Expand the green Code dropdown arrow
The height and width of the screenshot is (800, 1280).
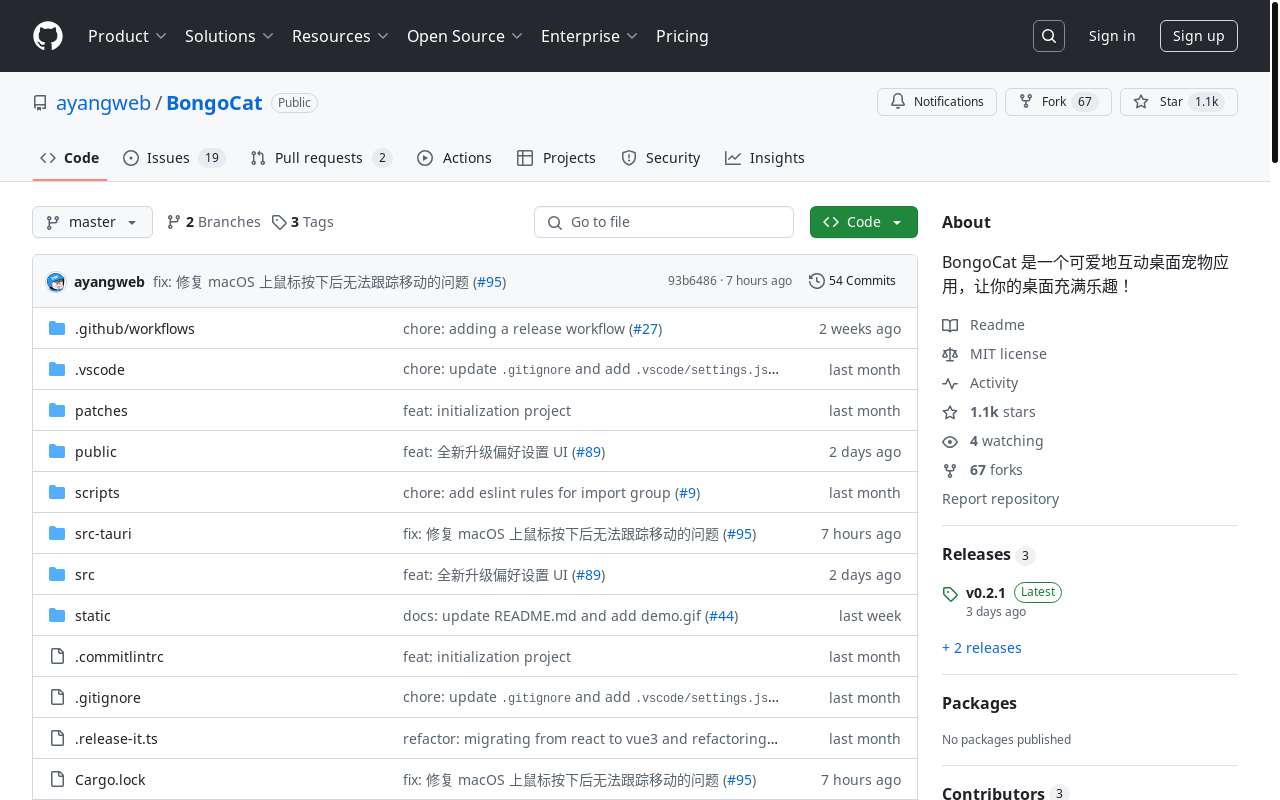896,222
